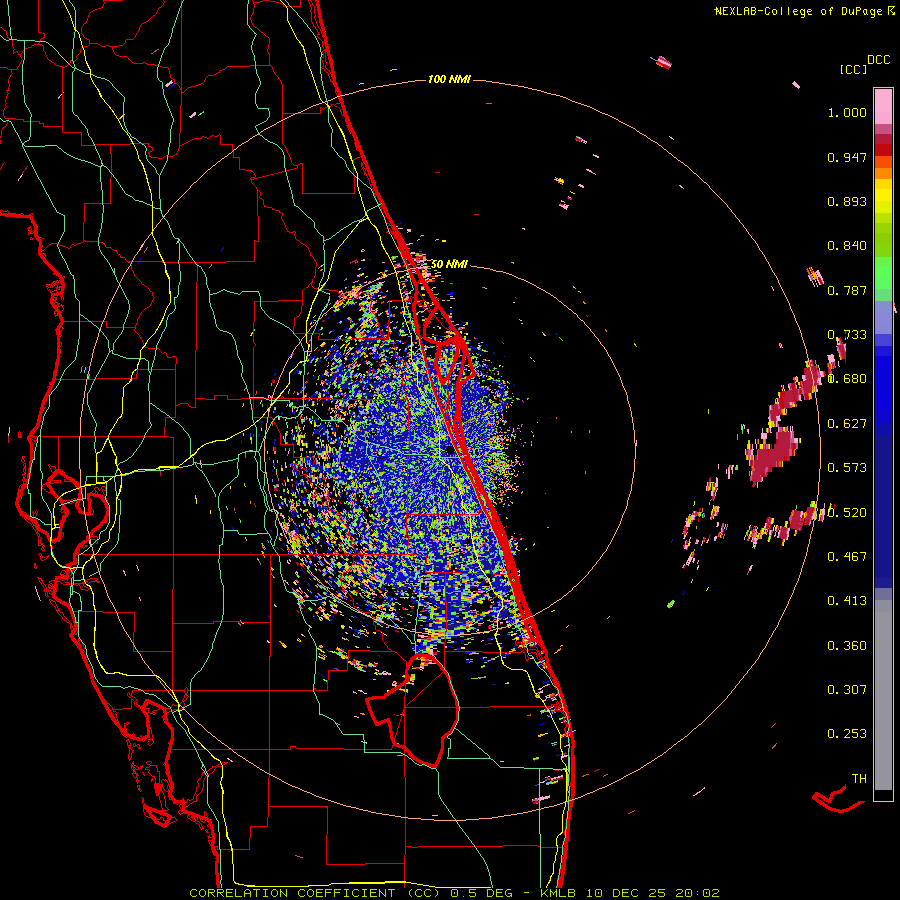Click the 0.360 legend value
Viewport: 900px width, 900px height.
(847, 646)
